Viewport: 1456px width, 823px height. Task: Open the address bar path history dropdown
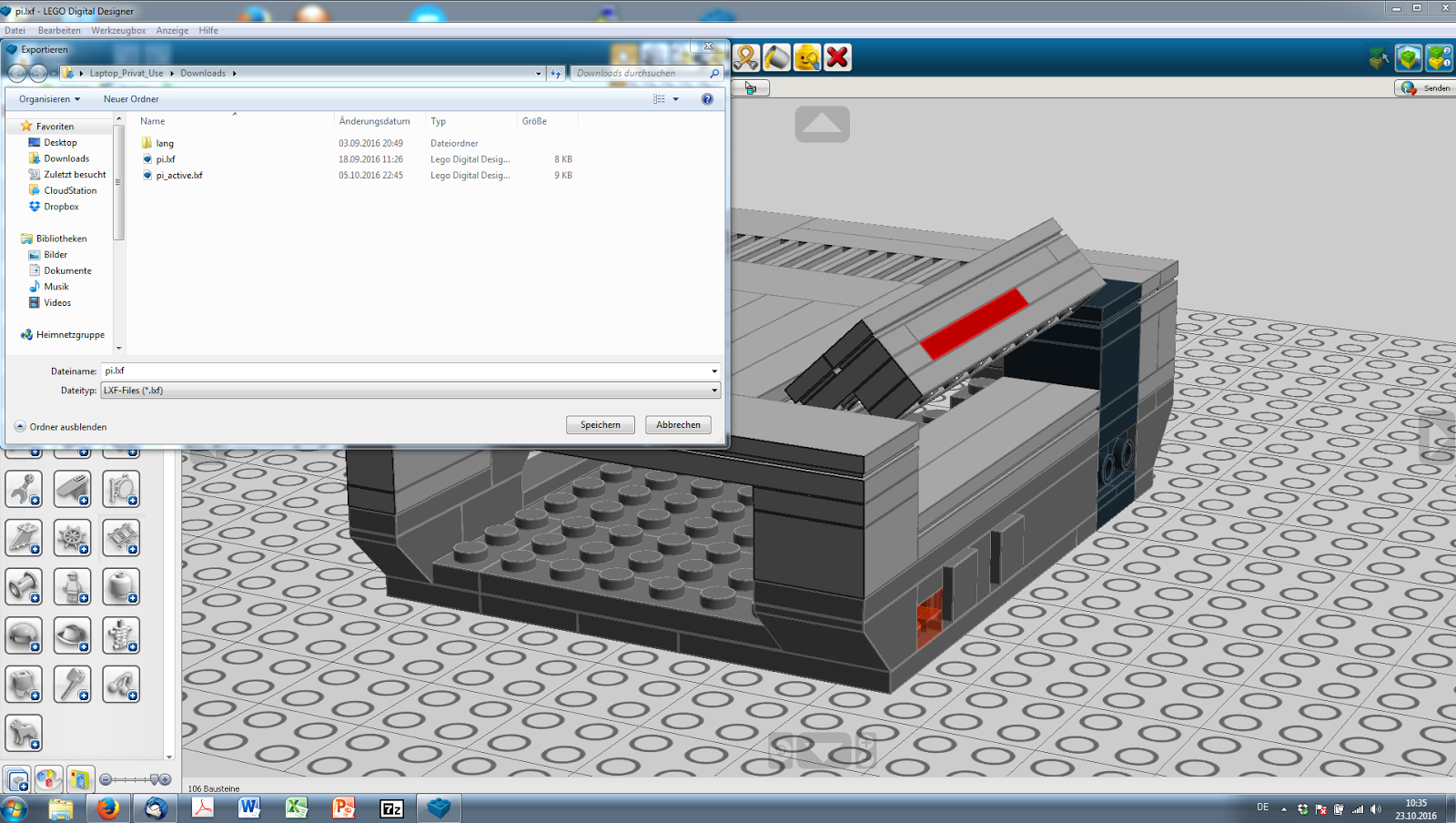[x=538, y=73]
